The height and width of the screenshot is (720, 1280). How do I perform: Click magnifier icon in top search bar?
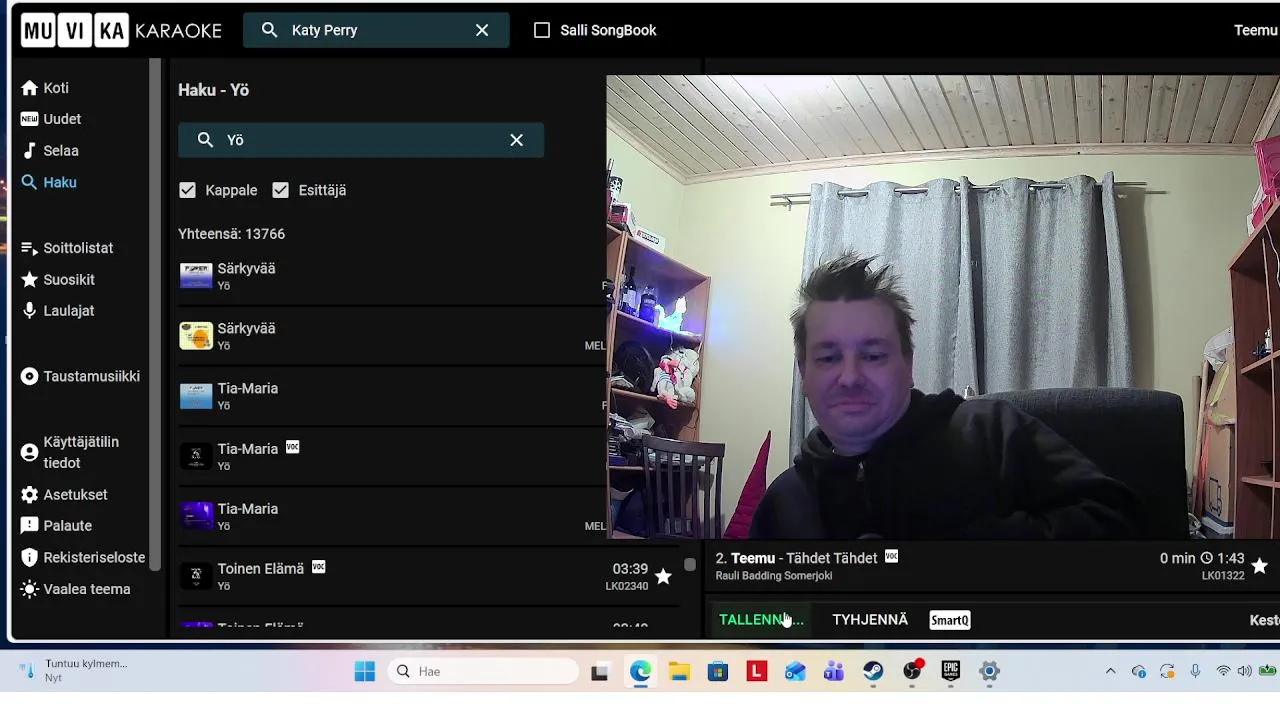pyautogui.click(x=269, y=30)
